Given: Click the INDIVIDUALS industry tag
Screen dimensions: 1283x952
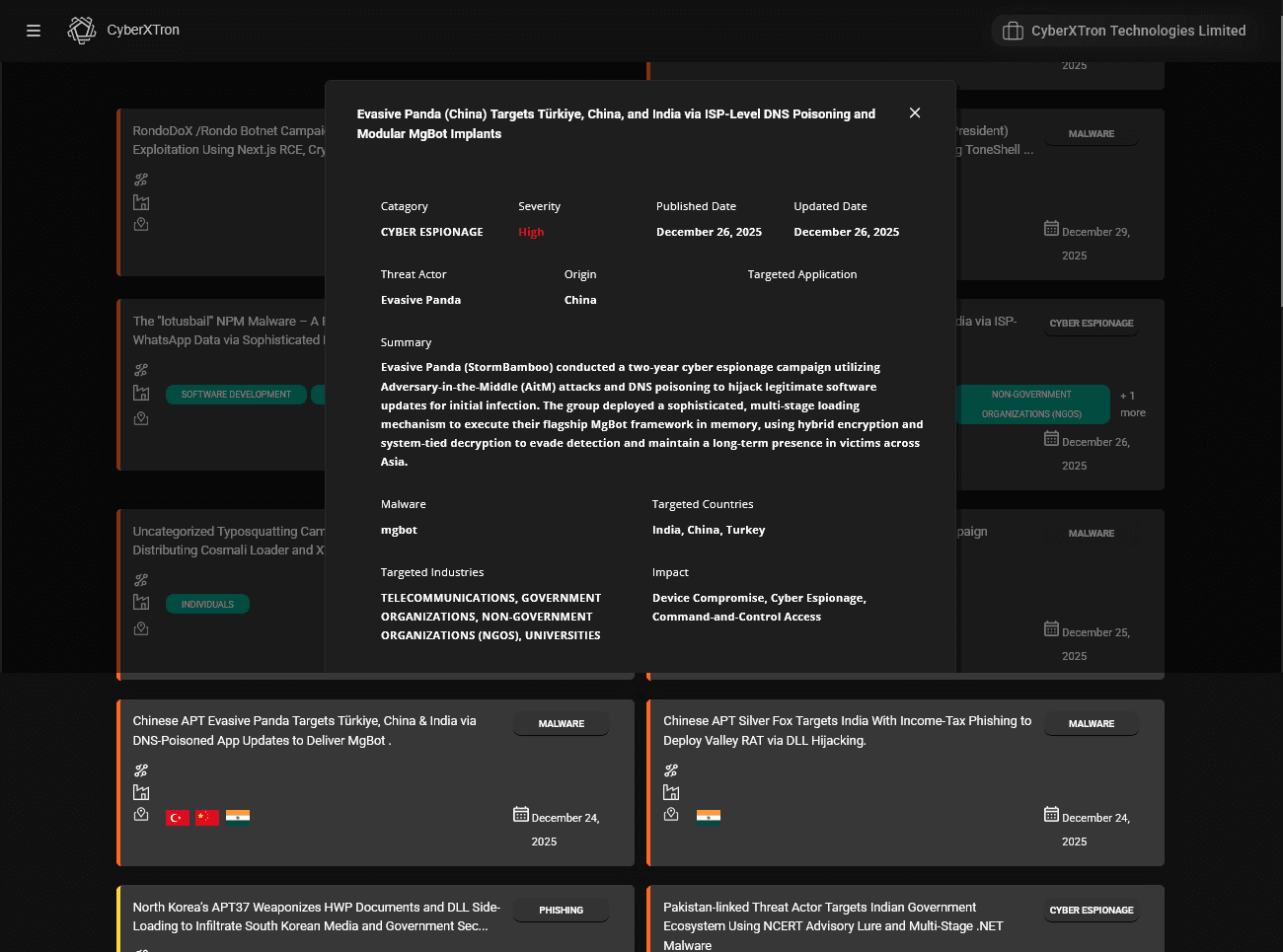Looking at the screenshot, I should (207, 603).
